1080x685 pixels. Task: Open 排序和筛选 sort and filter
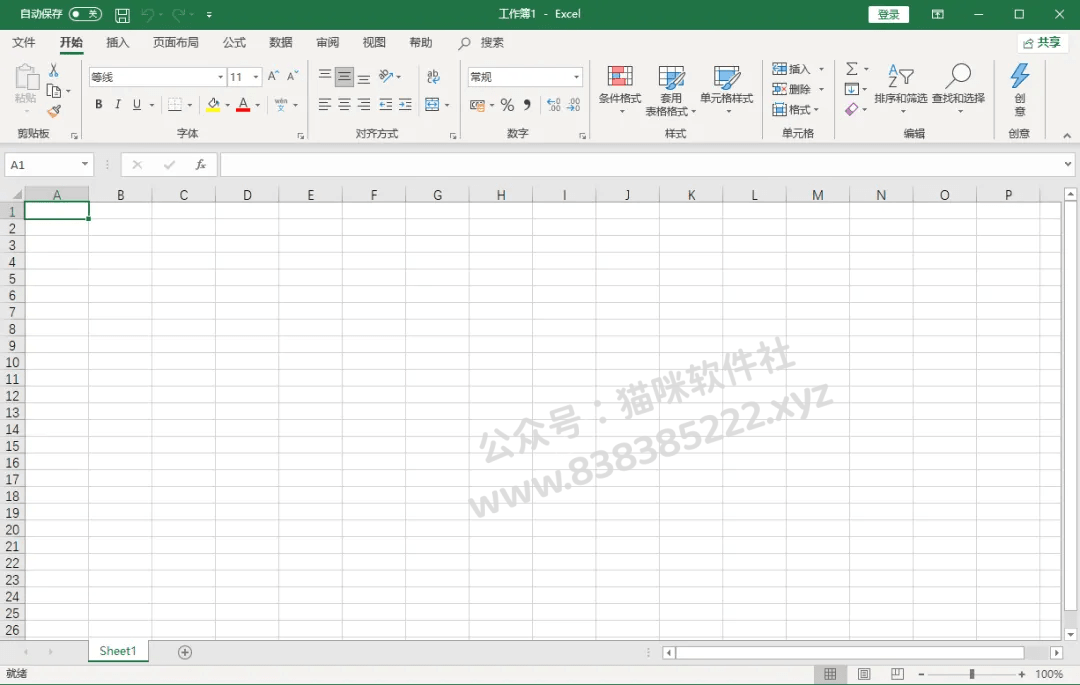click(901, 88)
